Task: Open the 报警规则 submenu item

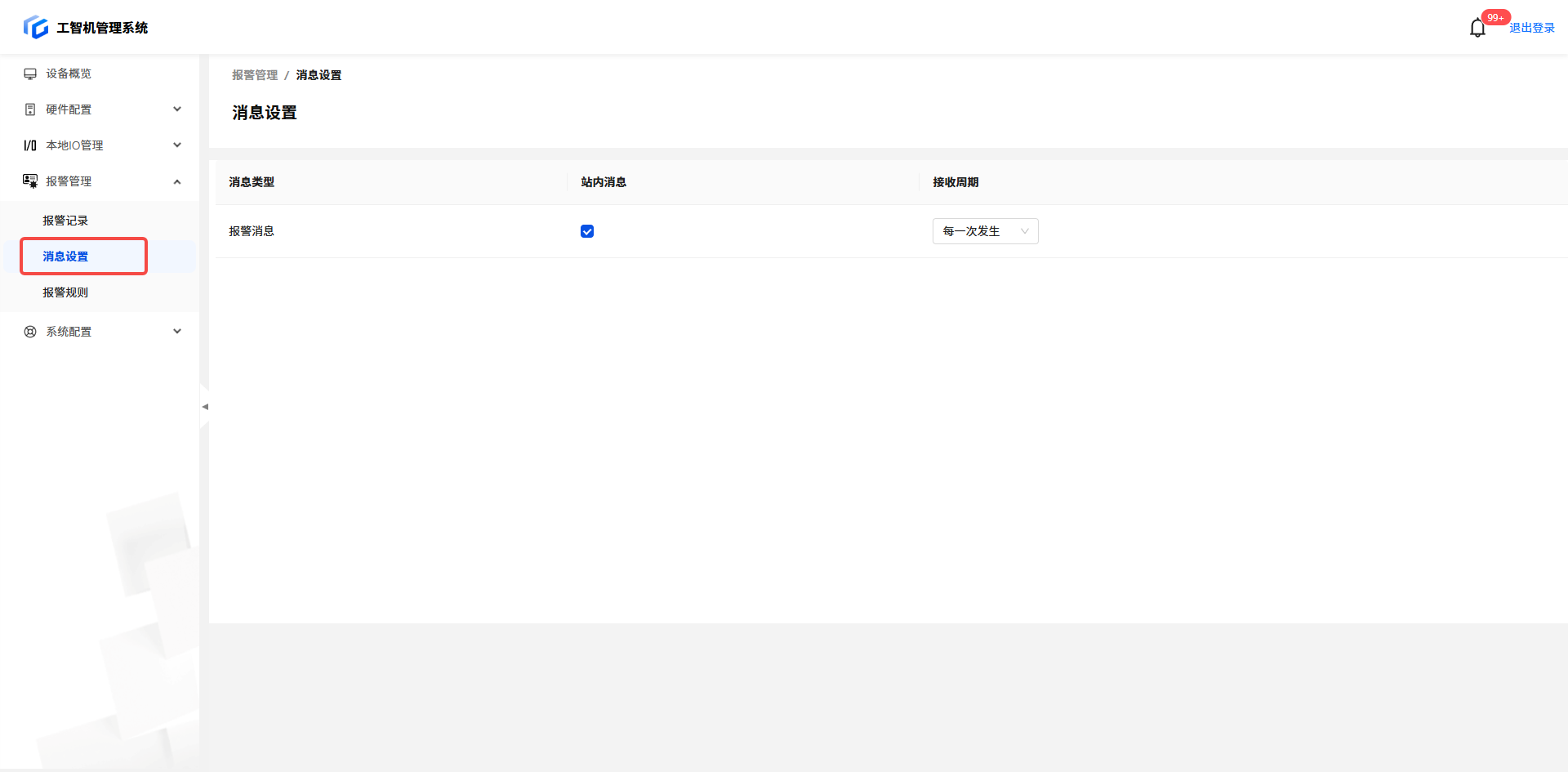Action: tap(100, 292)
